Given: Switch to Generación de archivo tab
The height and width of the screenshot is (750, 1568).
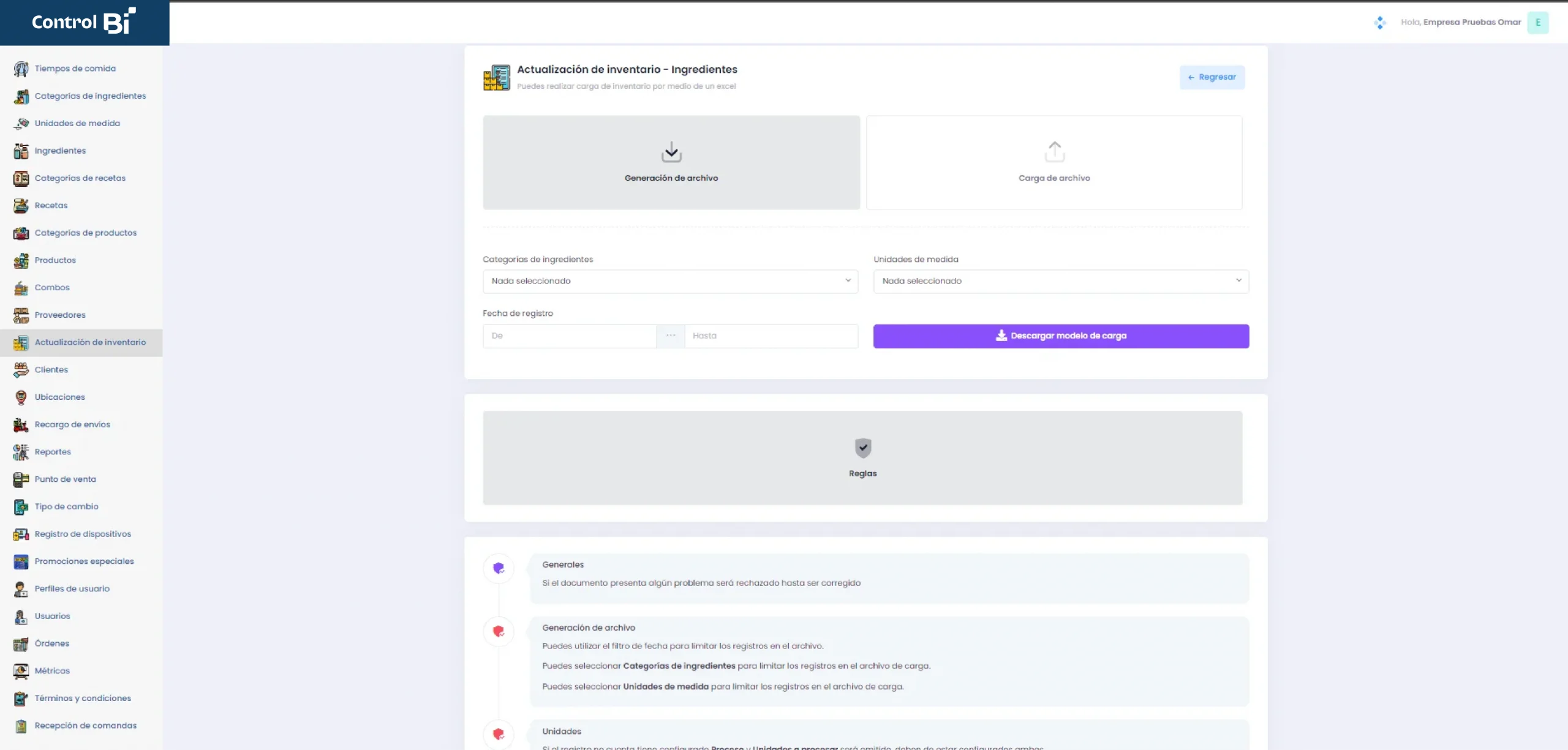Looking at the screenshot, I should [x=671, y=163].
